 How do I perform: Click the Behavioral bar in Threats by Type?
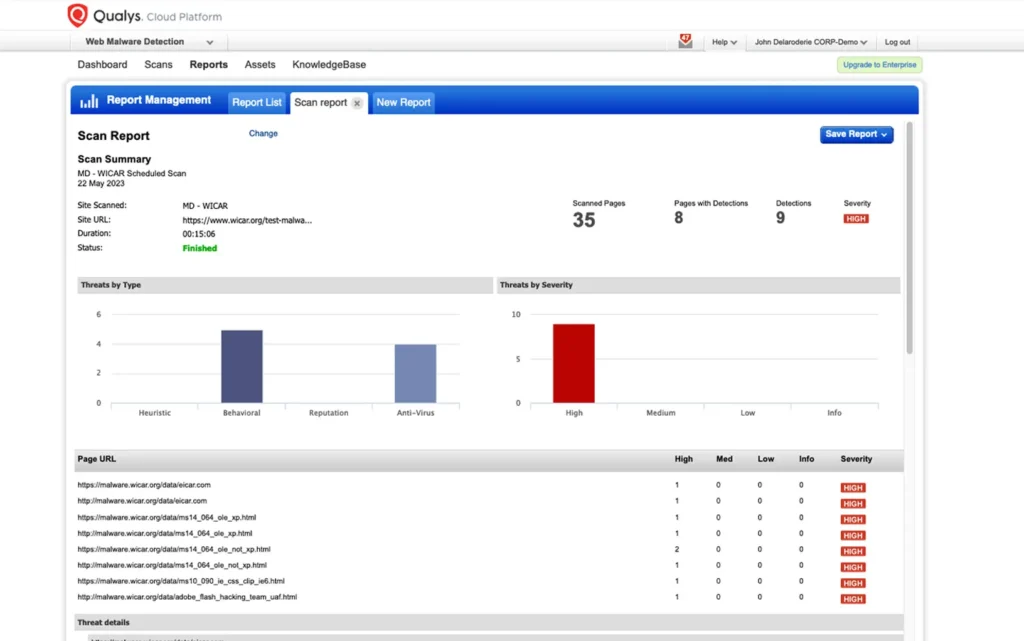241,362
